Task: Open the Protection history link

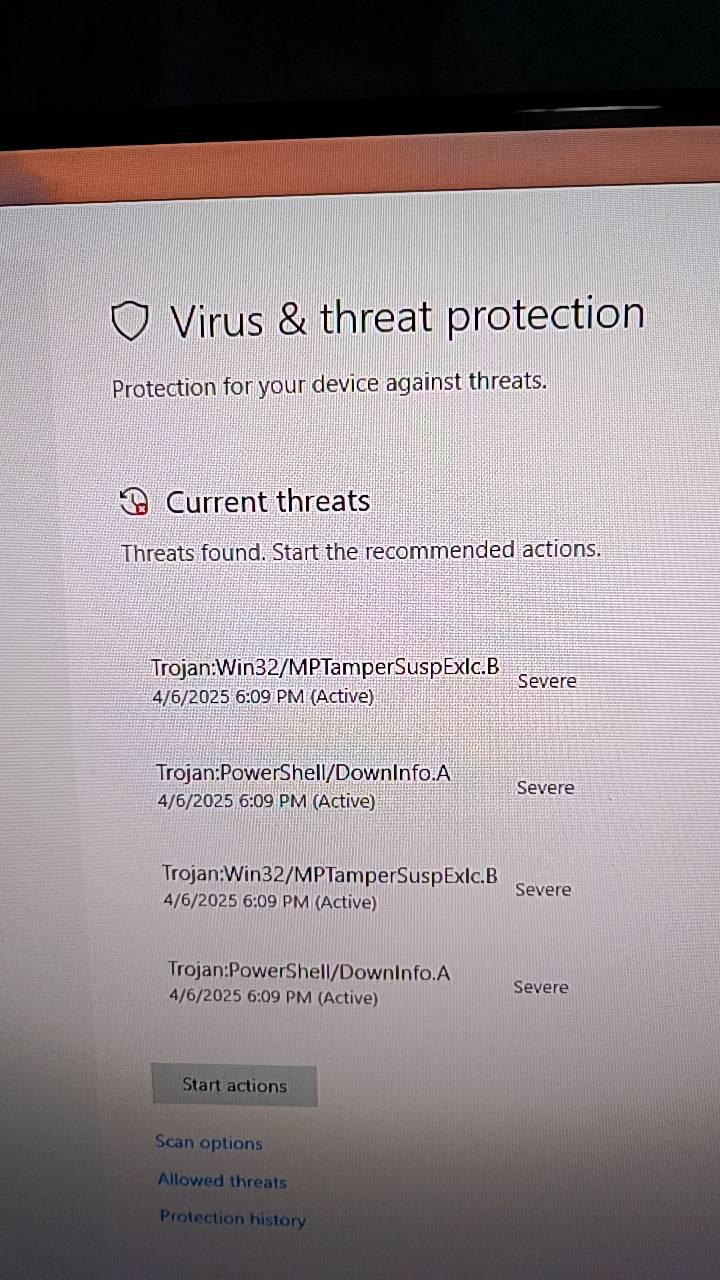Action: 233,1218
